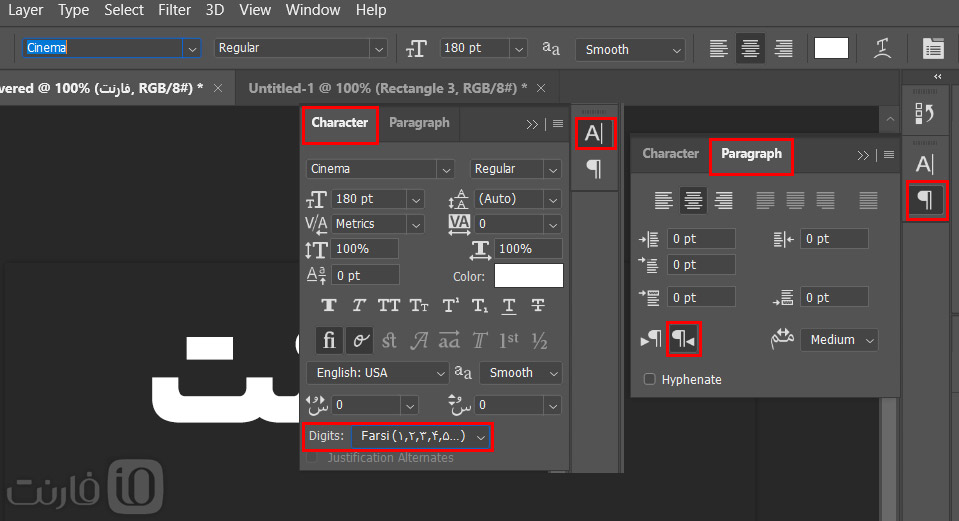The image size is (959, 521).
Task: Open the View menu
Action: click(x=255, y=10)
